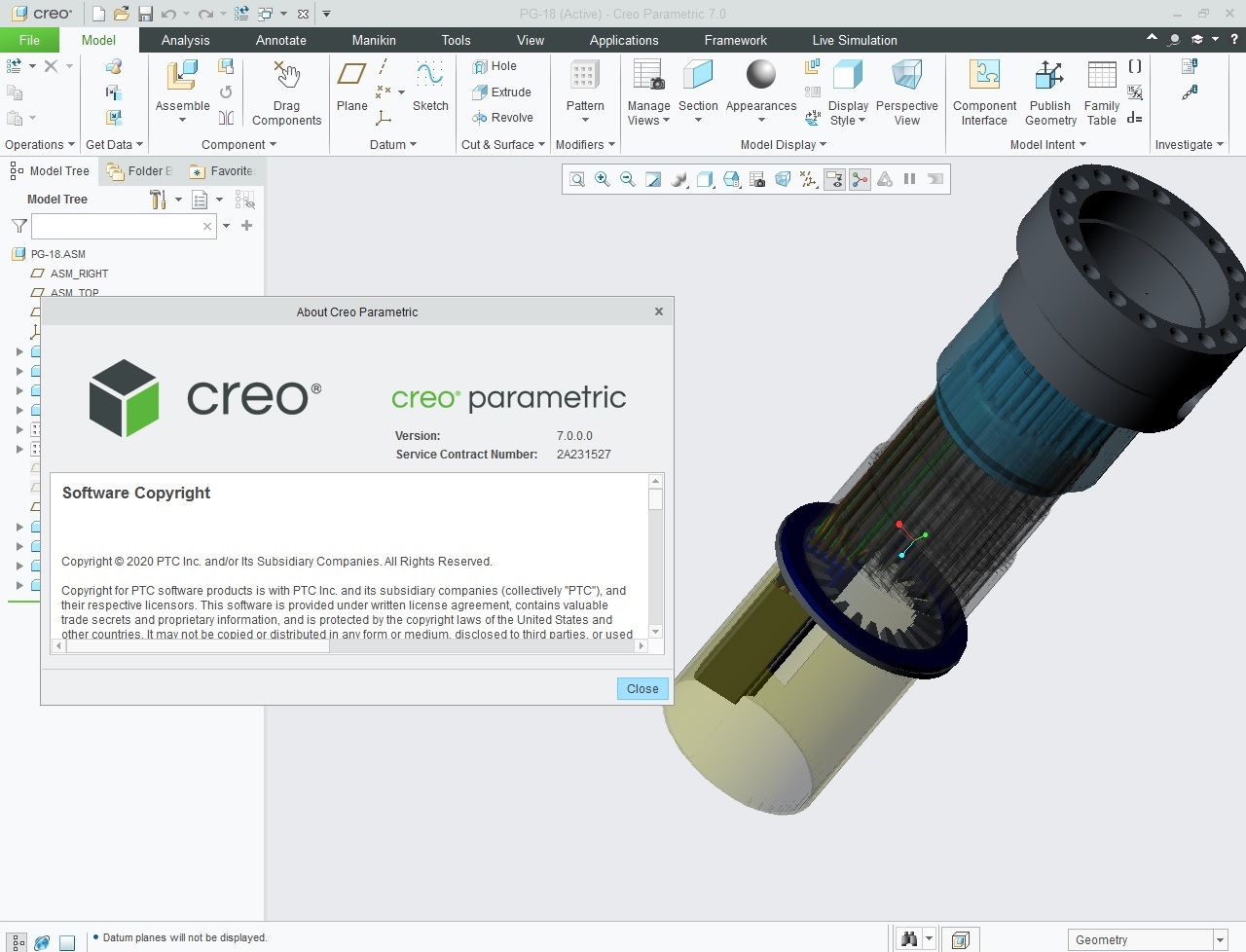
Task: Zoom out using the graphics toolbar
Action: tap(628, 179)
